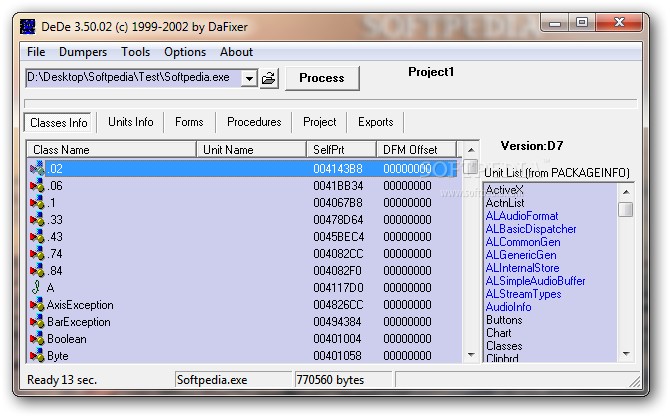Screen dimensions: 670x417
Task: Click the class icon next to .02
Action: pyautogui.click(x=37, y=168)
